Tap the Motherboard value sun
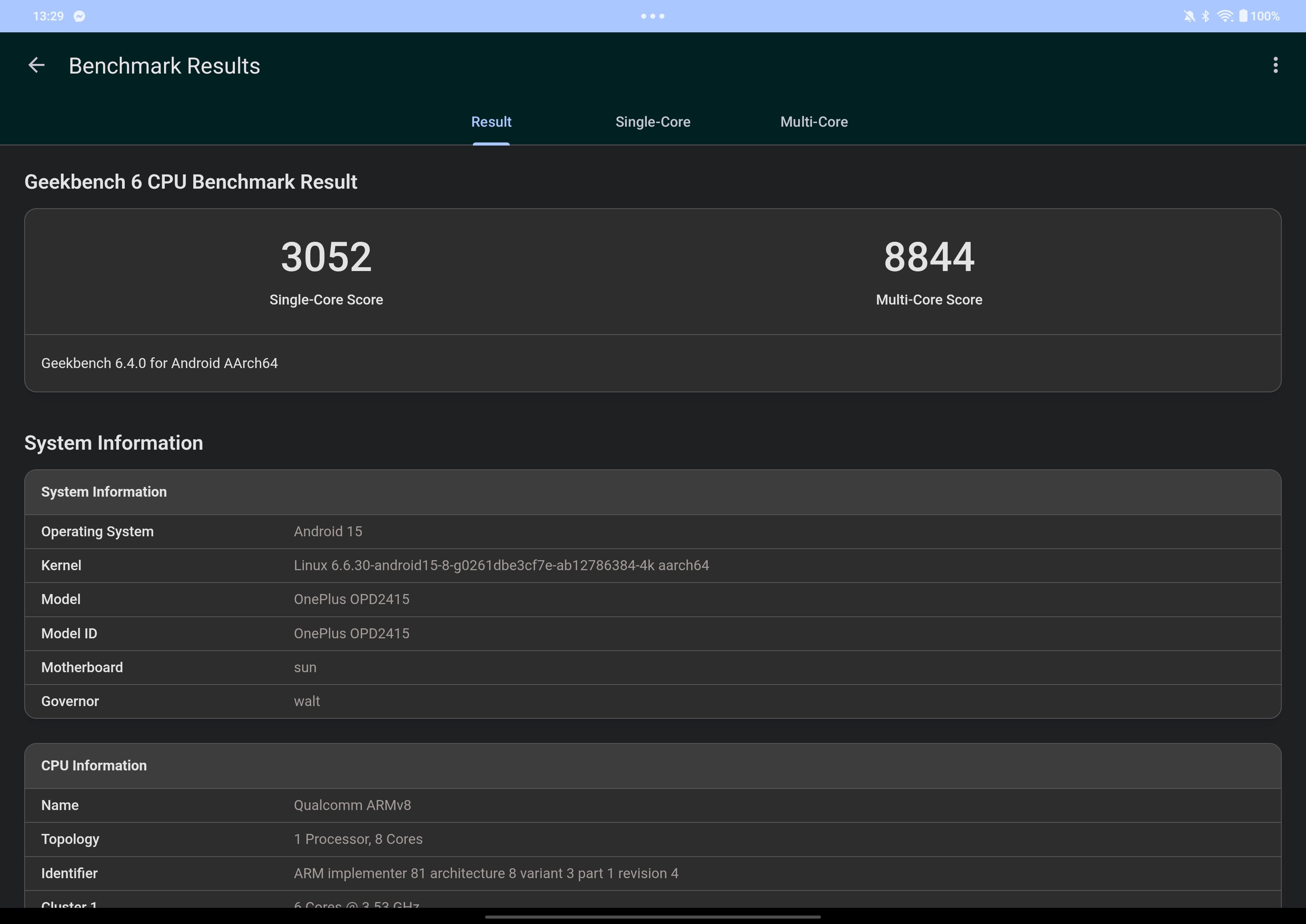The width and height of the screenshot is (1306, 924). [x=305, y=667]
